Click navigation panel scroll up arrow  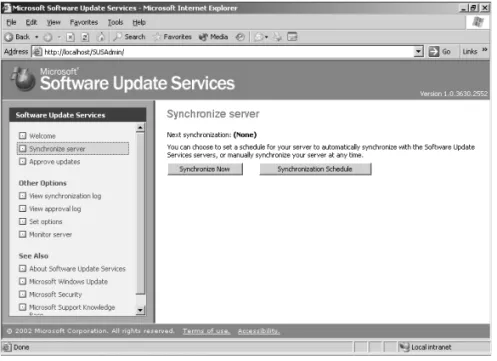[x=140, y=127]
